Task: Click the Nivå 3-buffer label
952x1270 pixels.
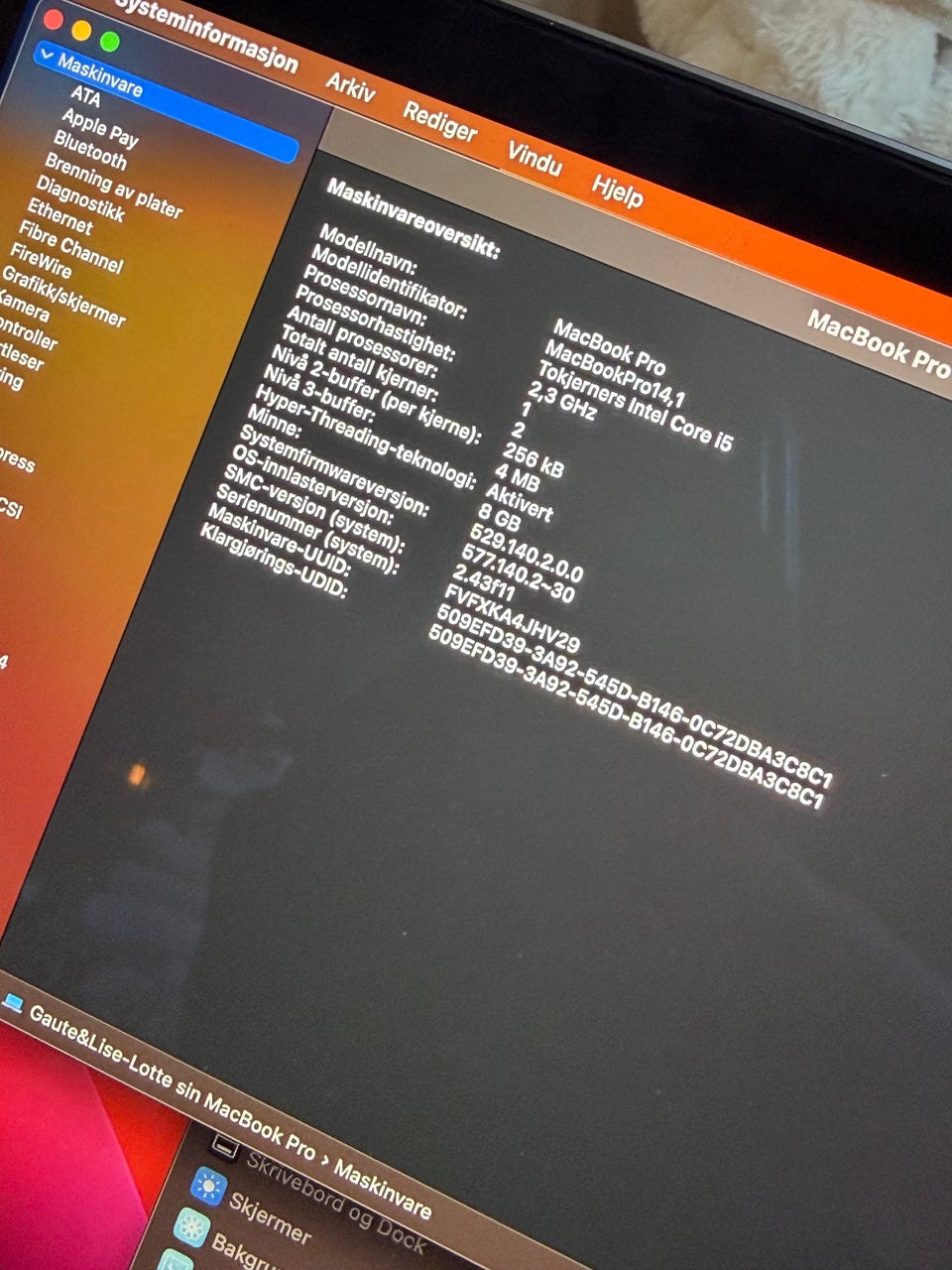Action: [x=317, y=393]
